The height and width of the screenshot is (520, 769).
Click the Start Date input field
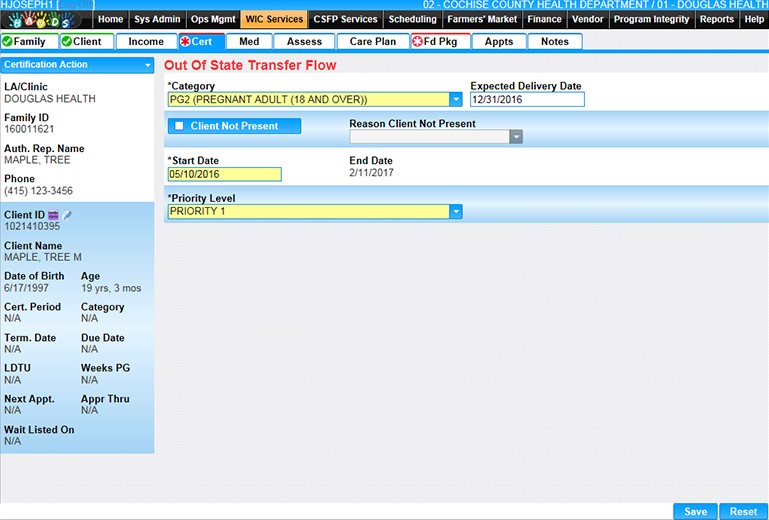[x=225, y=174]
